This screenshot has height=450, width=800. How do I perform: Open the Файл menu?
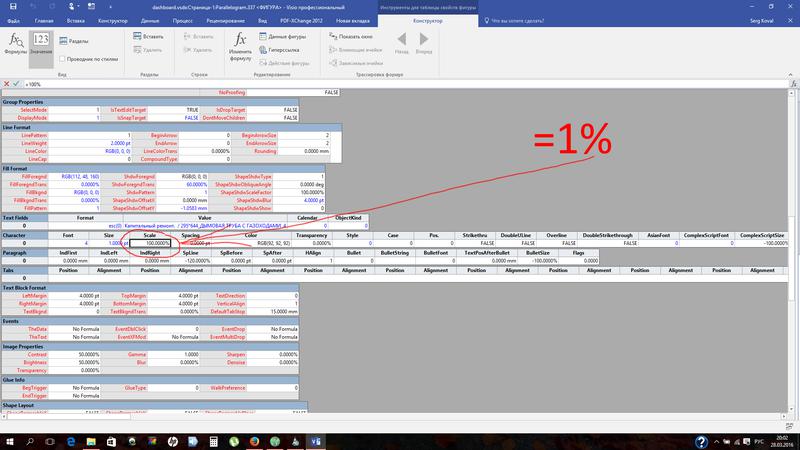tap(14, 20)
